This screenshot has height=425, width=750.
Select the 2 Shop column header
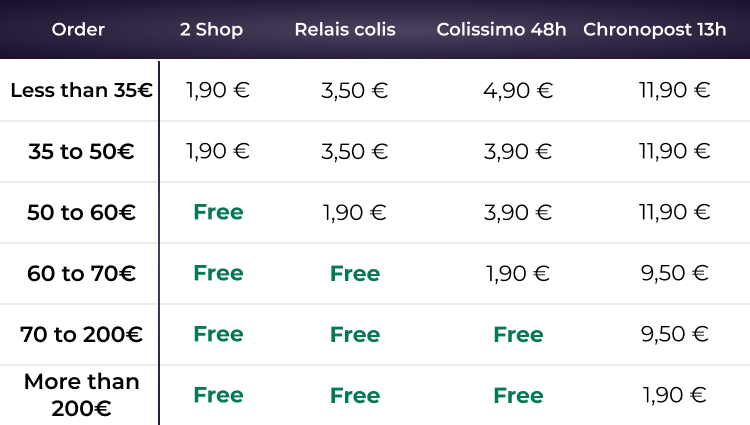(x=211, y=29)
